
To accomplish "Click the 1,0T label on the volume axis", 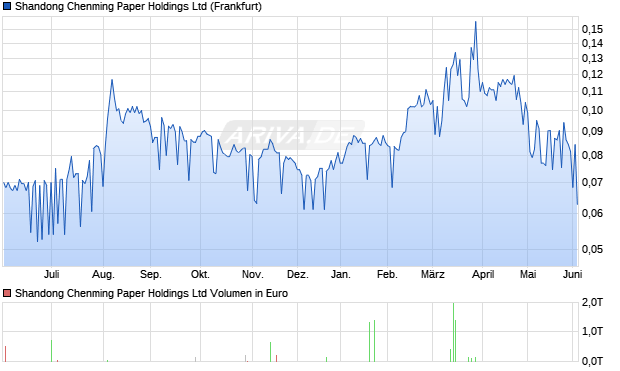I will (592, 331).
